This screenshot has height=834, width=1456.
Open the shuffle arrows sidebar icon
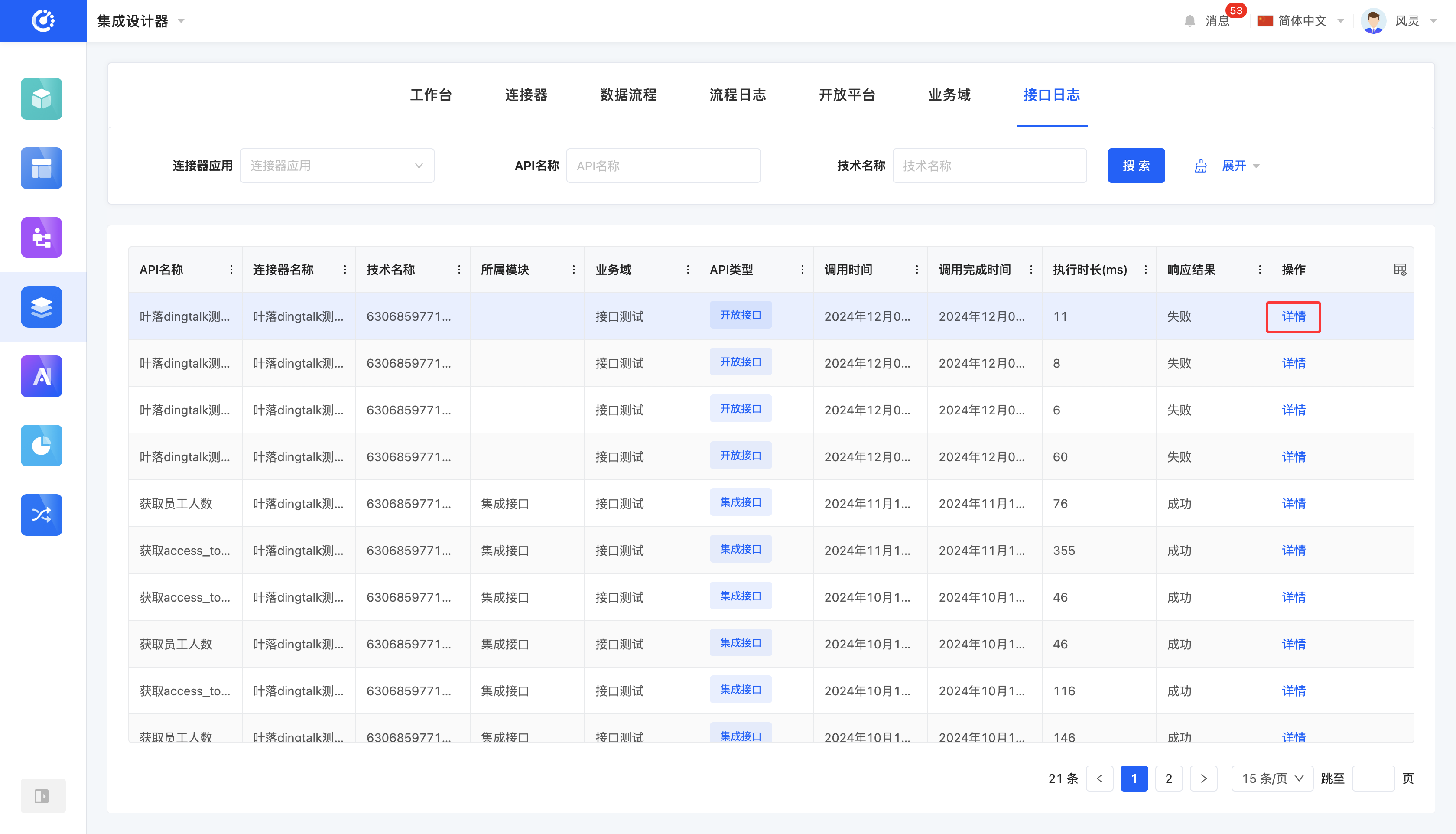coord(41,515)
